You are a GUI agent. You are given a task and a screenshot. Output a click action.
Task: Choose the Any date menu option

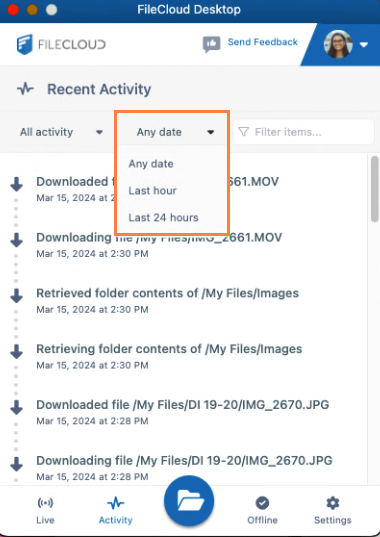click(151, 164)
